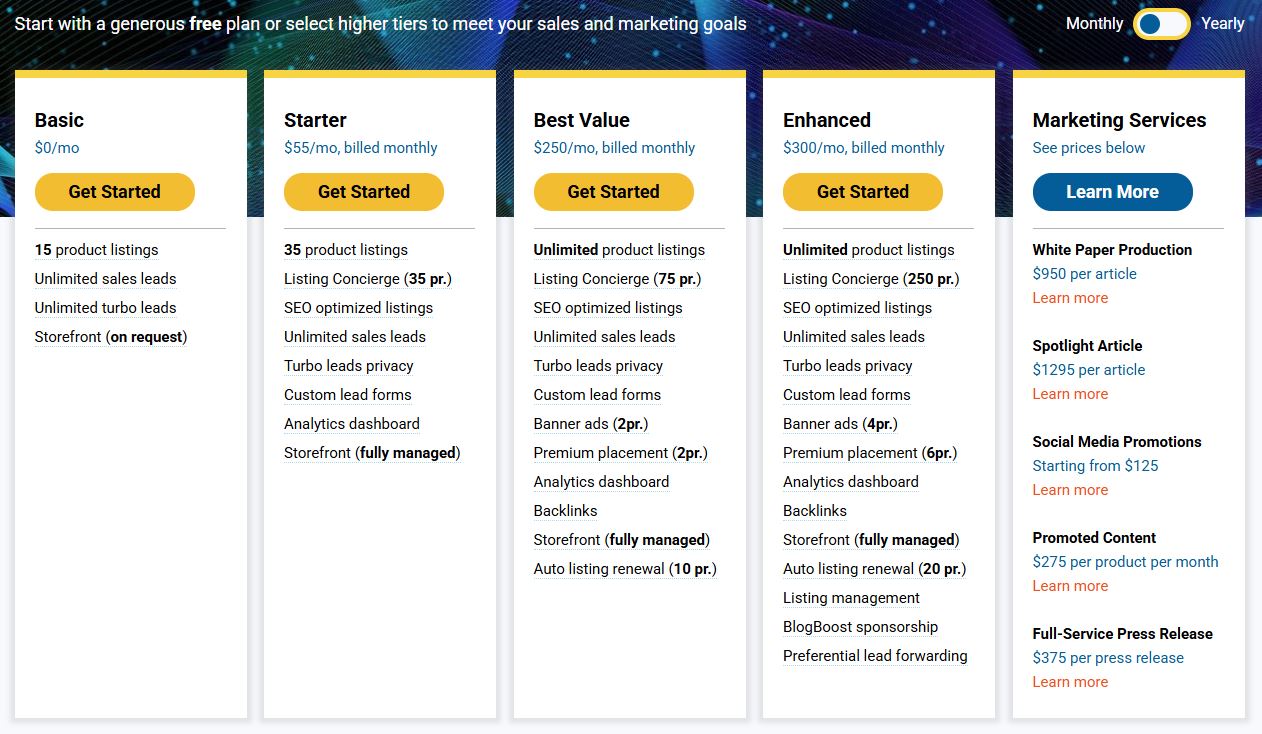Open Learn more under Promoted Content
The image size is (1262, 734).
tap(1070, 586)
